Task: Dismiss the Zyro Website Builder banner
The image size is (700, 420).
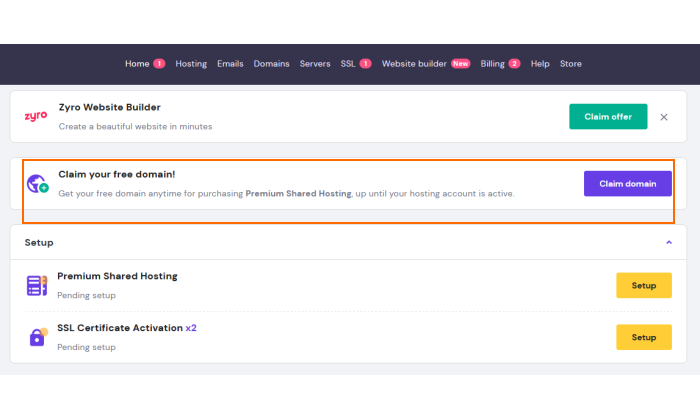Action: point(664,117)
